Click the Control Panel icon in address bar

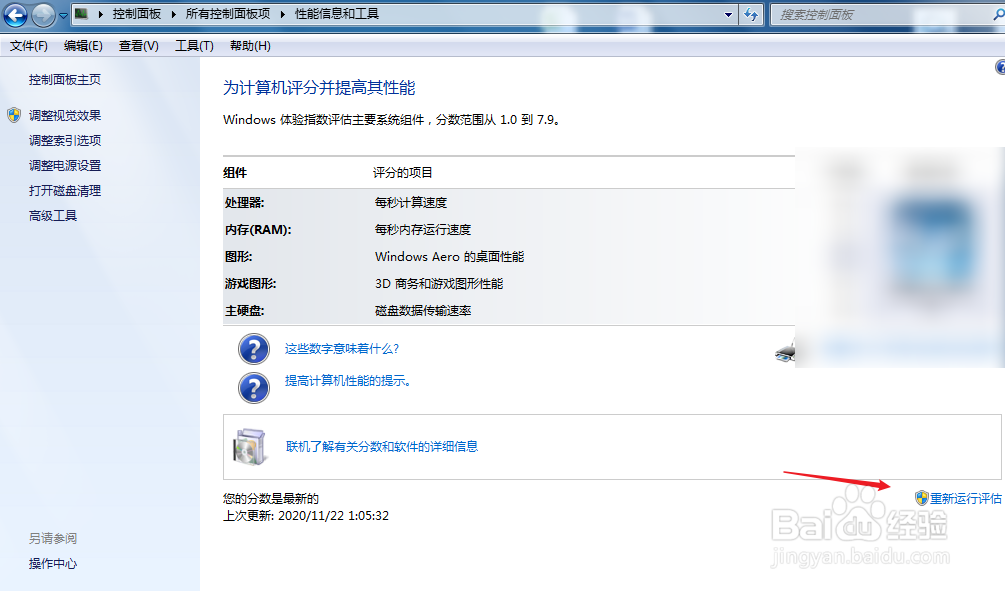coord(81,13)
